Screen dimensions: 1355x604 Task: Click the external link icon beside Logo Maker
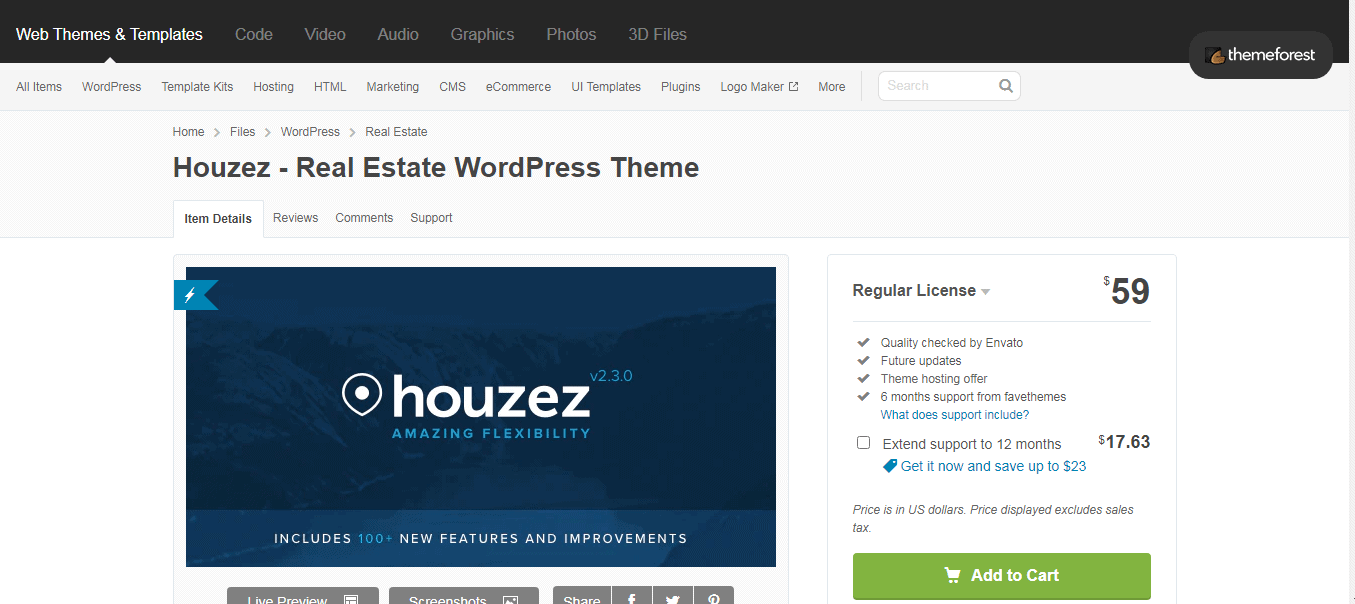tap(793, 87)
